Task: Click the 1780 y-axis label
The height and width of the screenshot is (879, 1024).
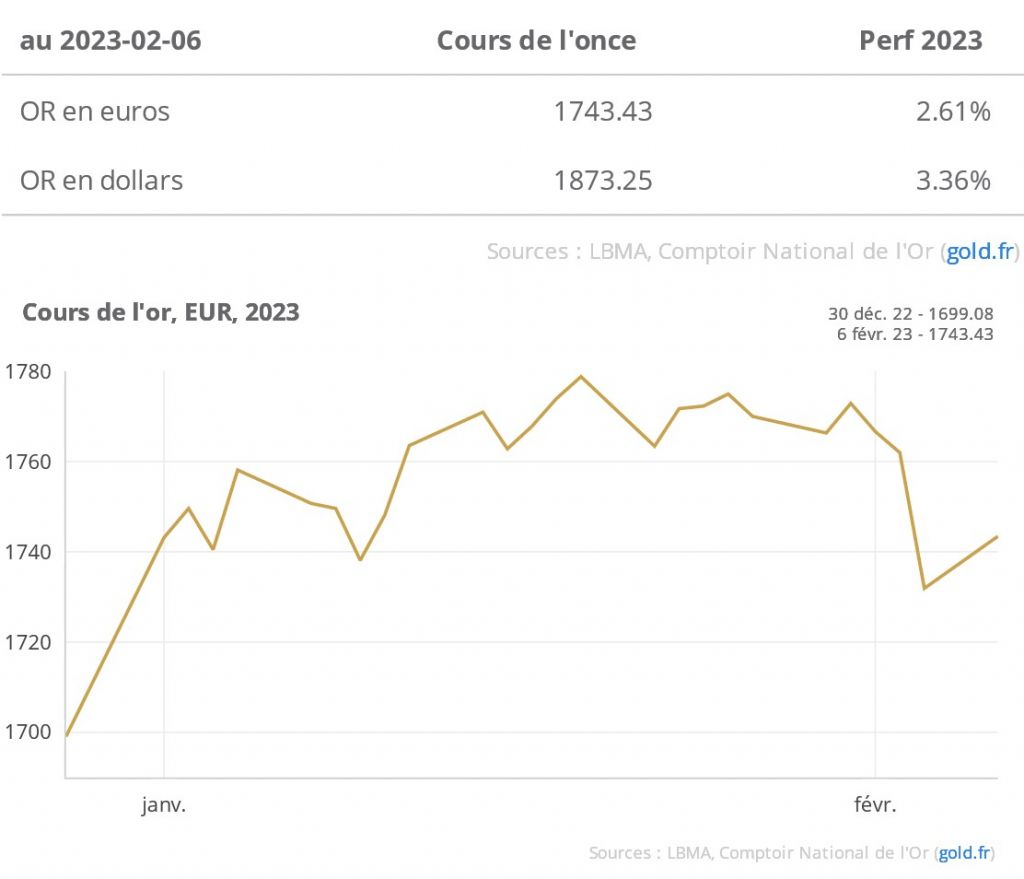Action: 30,372
